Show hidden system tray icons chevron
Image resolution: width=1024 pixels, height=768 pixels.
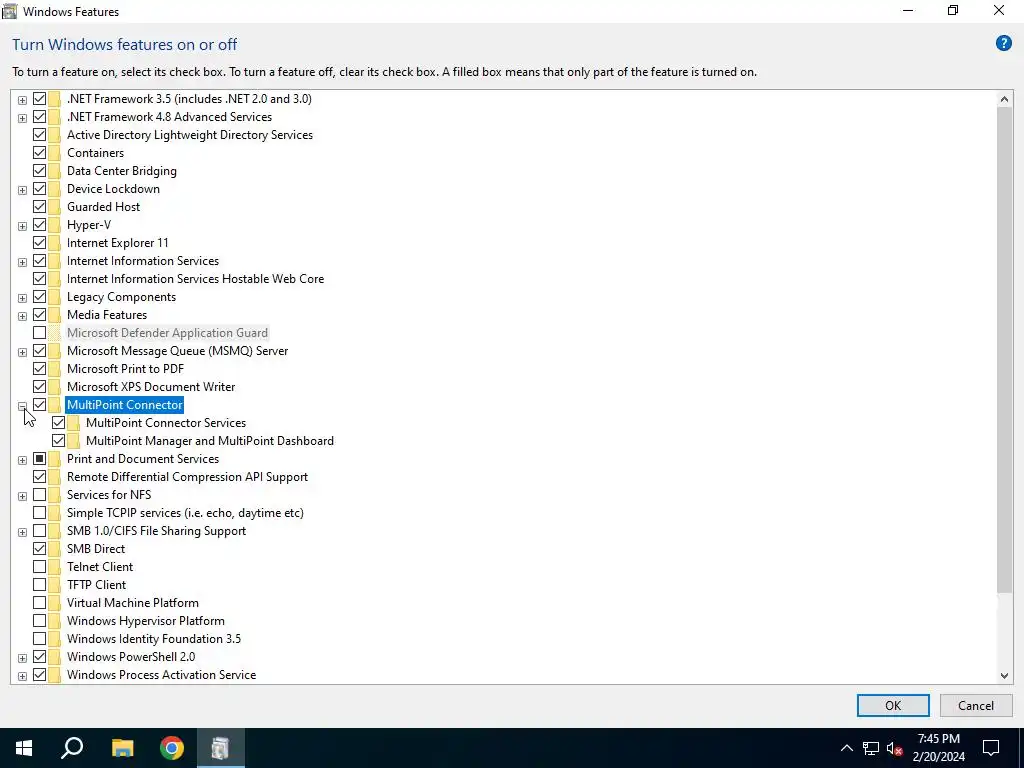846,748
